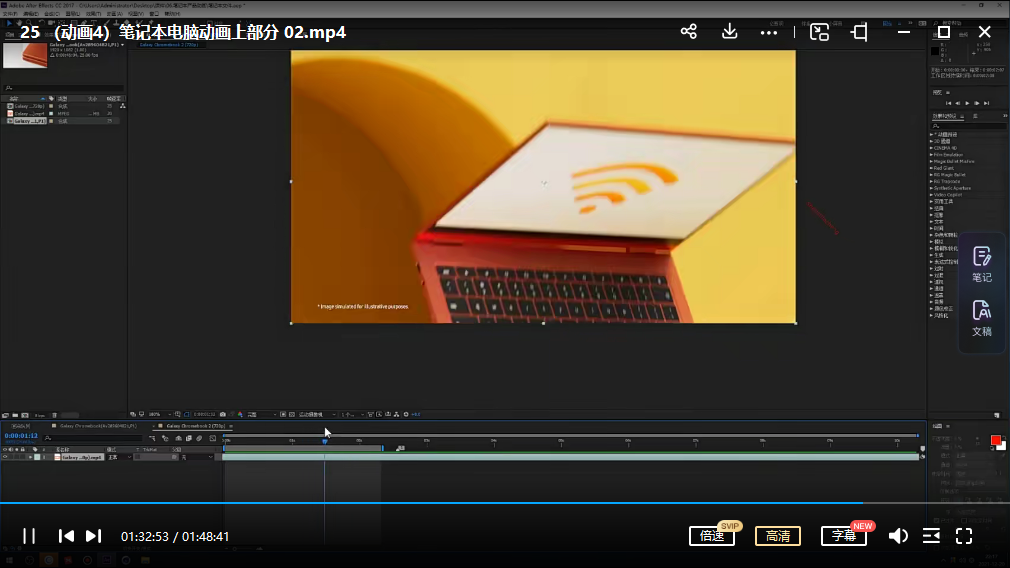1010x568 pixels.
Task: Click the new composition icon in Project panel
Action: coord(25,415)
